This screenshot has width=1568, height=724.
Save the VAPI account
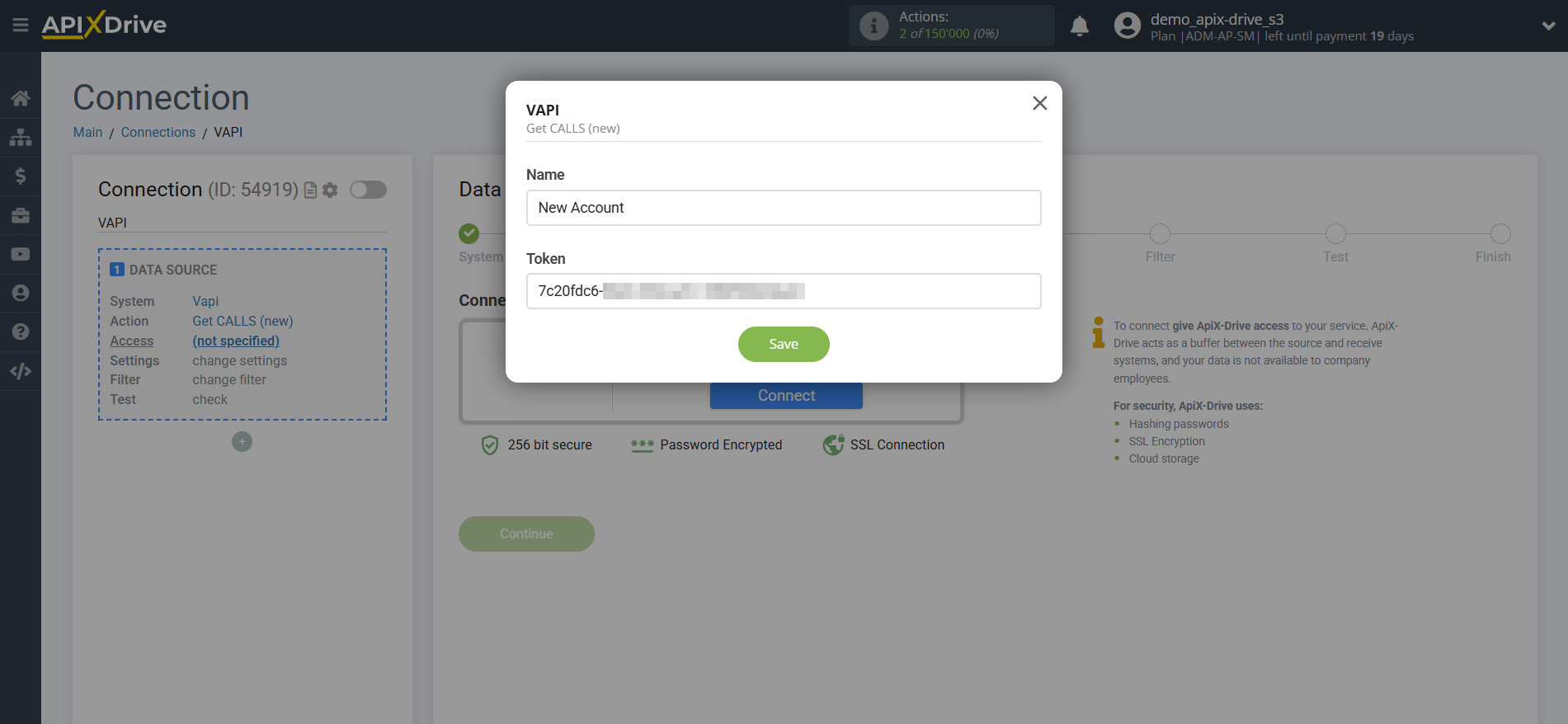coord(784,344)
